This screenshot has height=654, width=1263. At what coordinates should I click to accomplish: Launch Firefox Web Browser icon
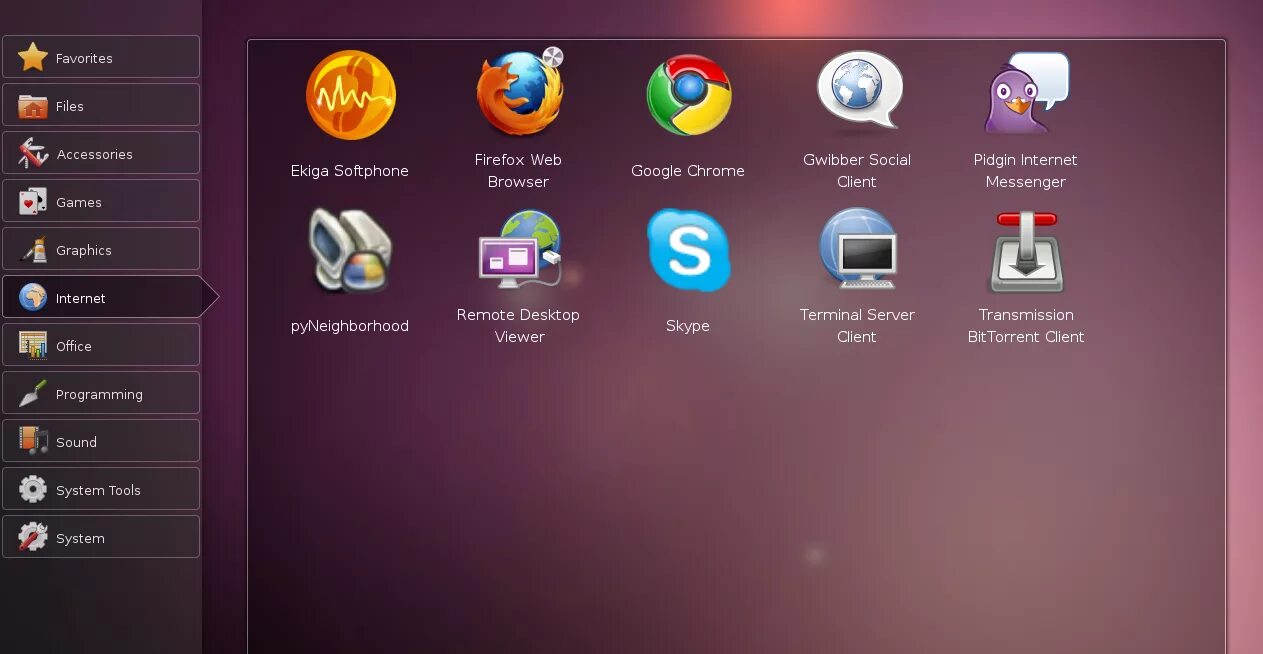tap(519, 92)
